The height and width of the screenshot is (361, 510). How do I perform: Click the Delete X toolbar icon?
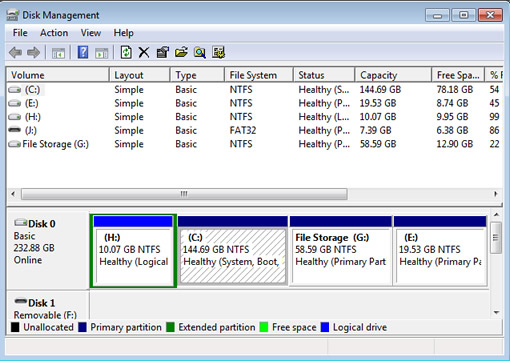[144, 52]
